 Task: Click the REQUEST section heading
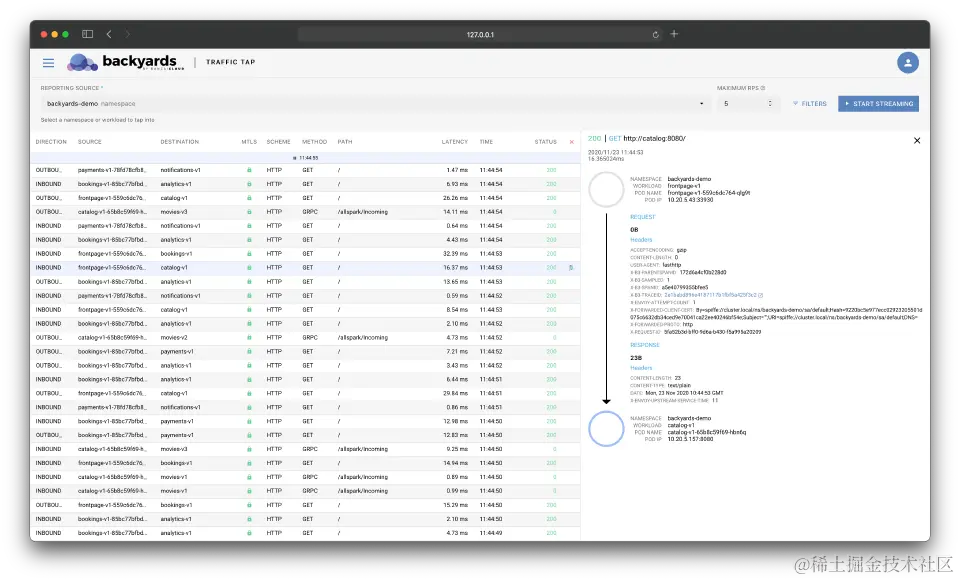coord(642,217)
